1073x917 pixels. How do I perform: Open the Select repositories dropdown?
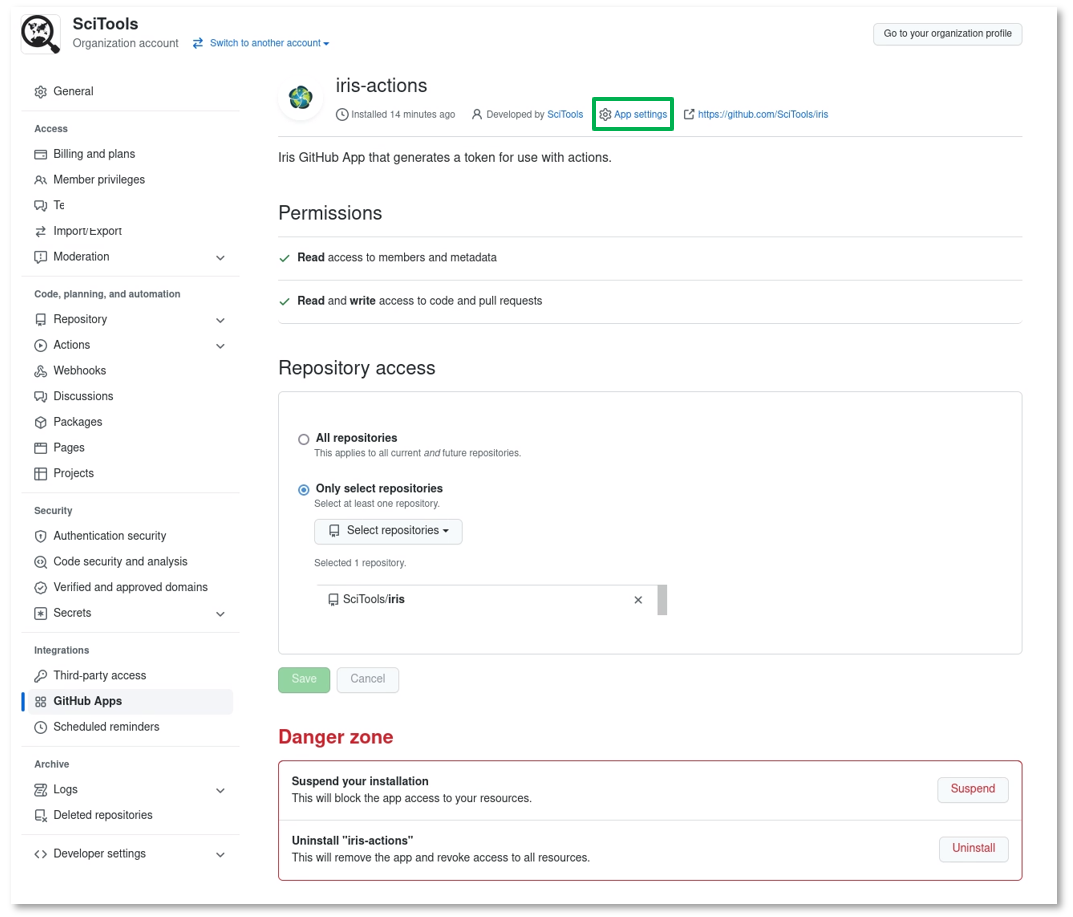pyautogui.click(x=388, y=531)
